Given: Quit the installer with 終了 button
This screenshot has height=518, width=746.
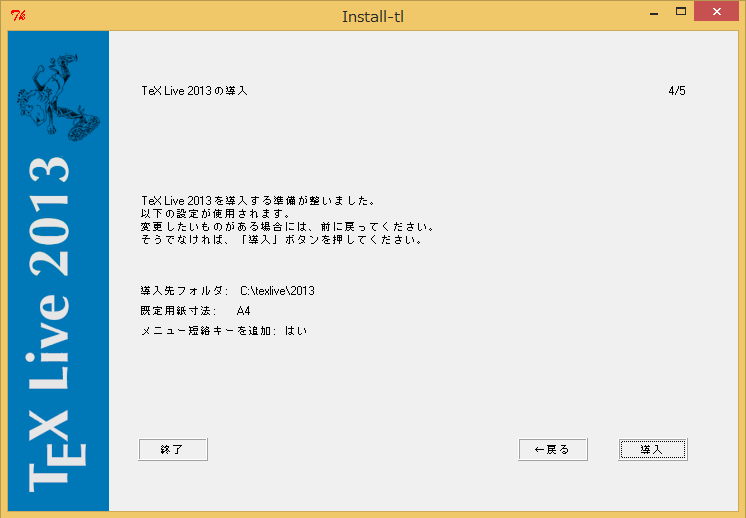Looking at the screenshot, I should click(x=173, y=450).
